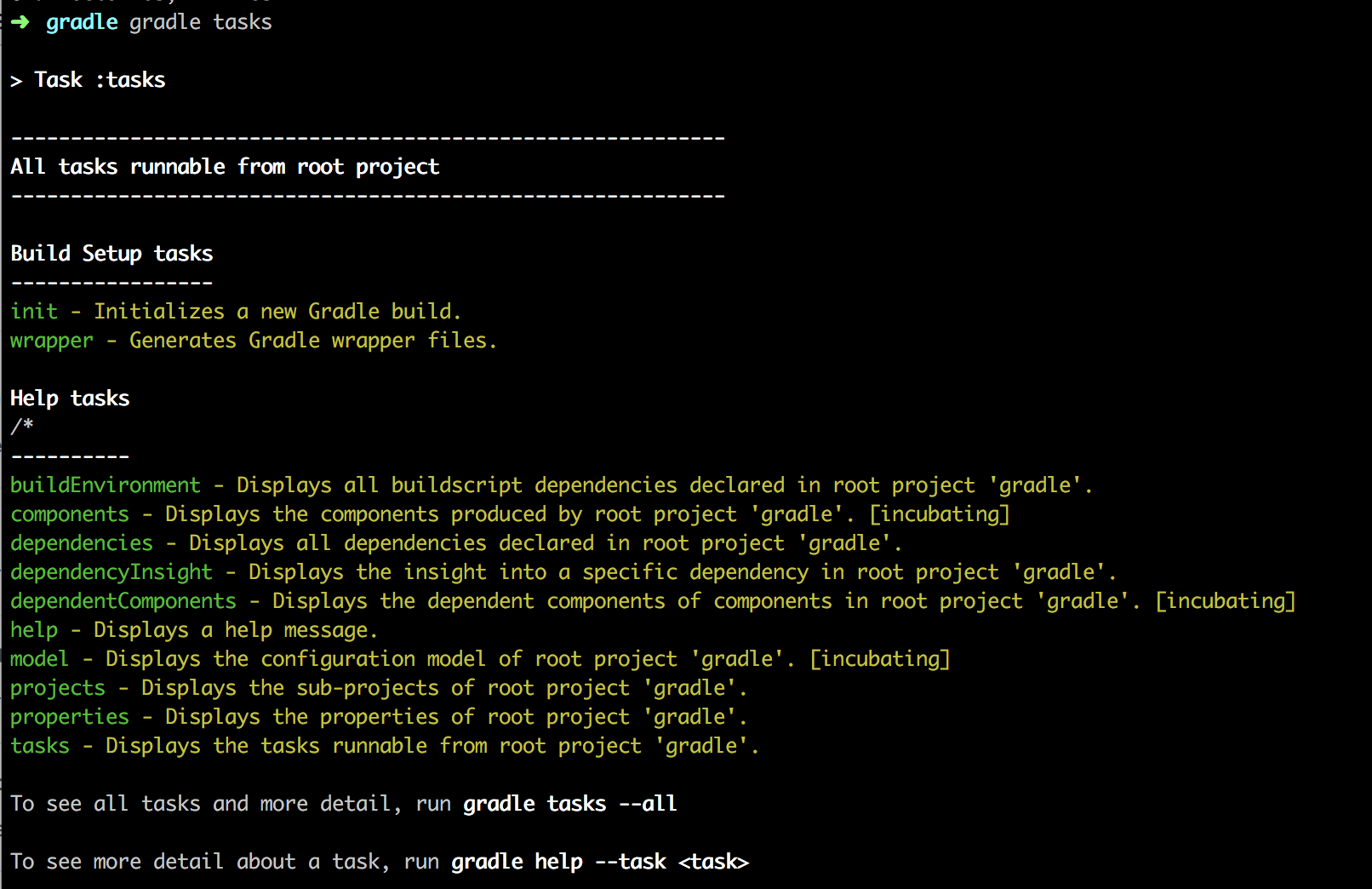Click 'To see more detail about a task' text
This screenshot has height=889, width=1372.
[x=195, y=863]
